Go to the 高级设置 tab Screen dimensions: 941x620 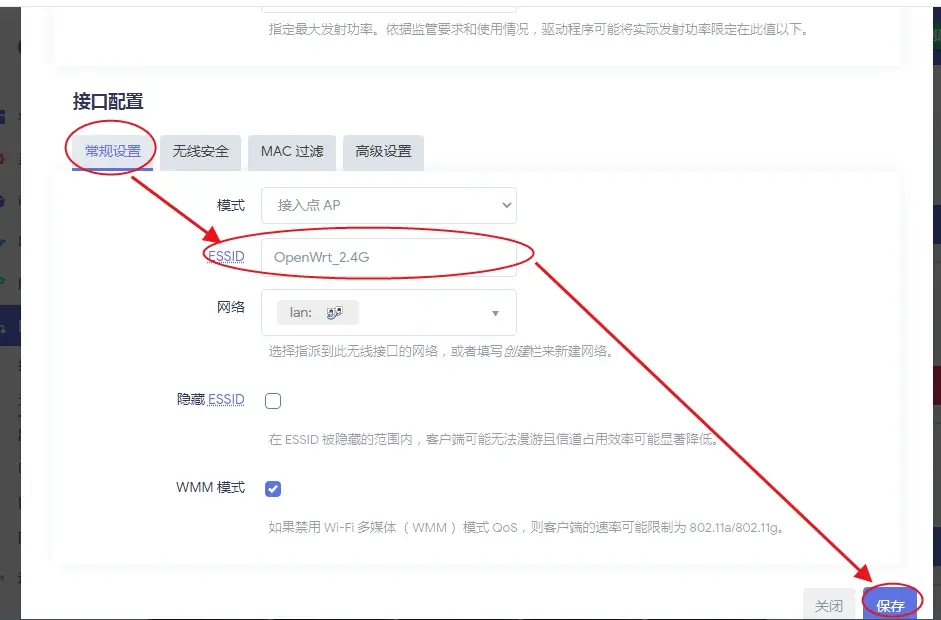point(383,151)
